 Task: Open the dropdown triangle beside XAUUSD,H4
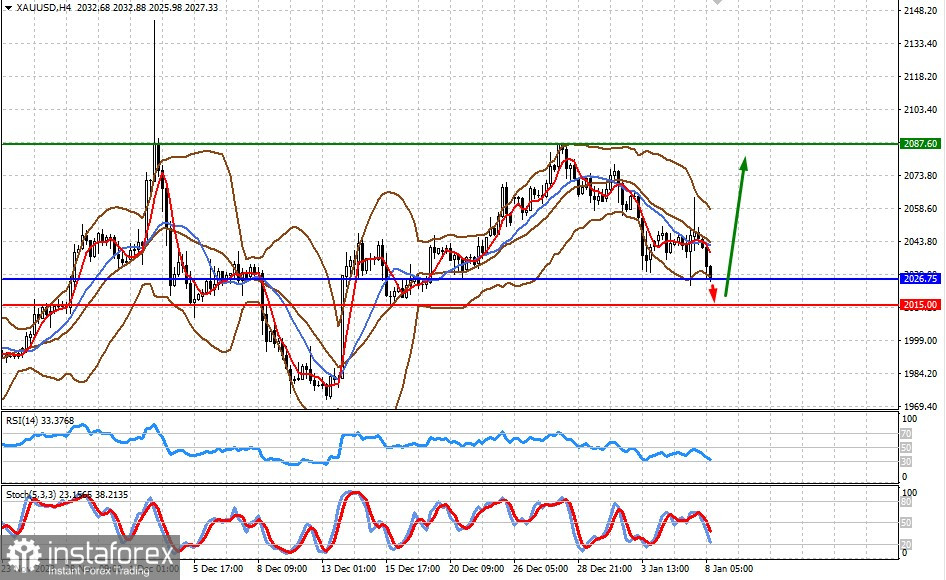pyautogui.click(x=8, y=8)
